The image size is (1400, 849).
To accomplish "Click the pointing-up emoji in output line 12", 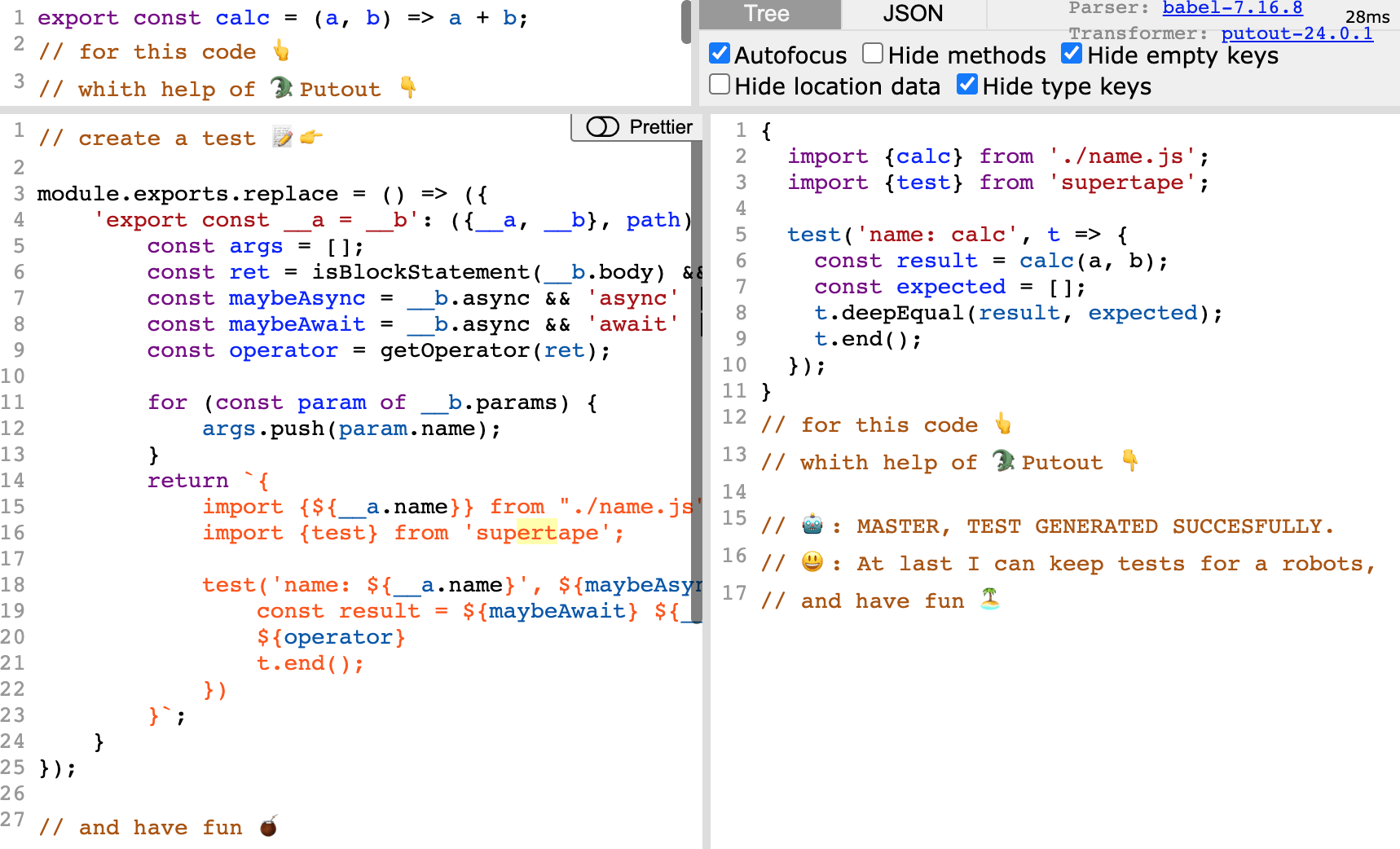I will point(1003,424).
